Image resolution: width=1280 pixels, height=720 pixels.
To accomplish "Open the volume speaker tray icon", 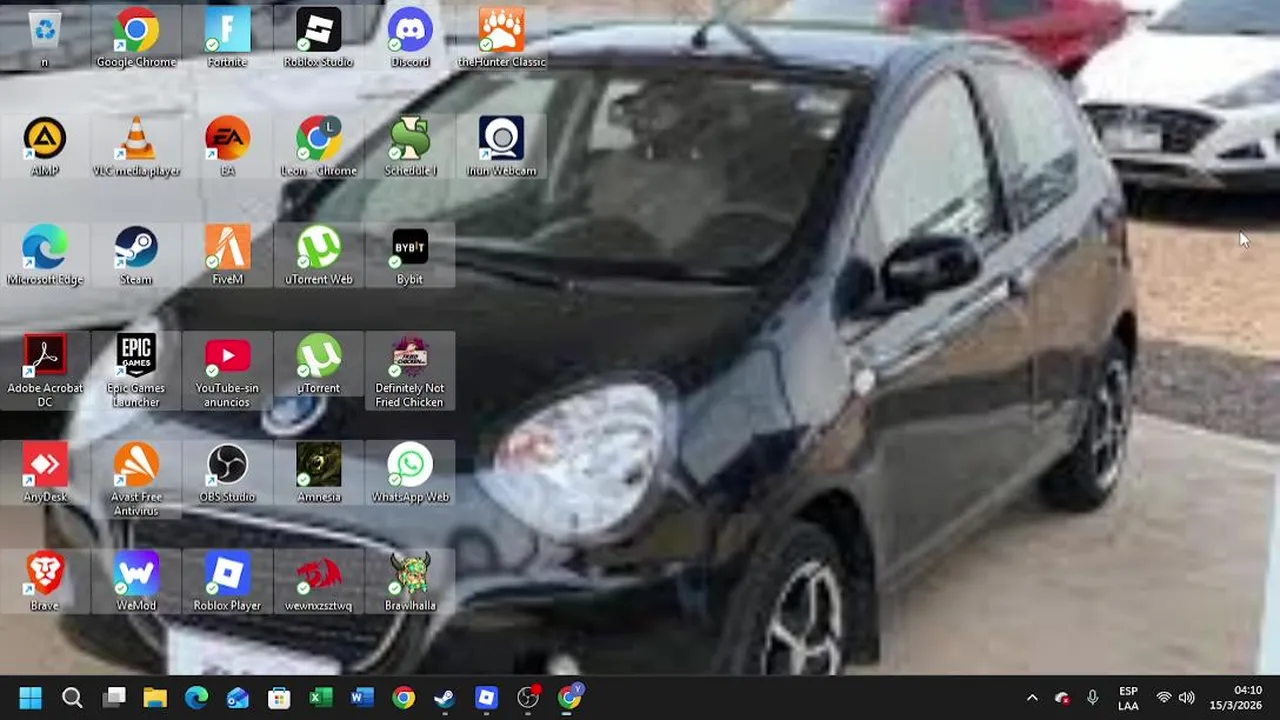I will [x=1187, y=698].
